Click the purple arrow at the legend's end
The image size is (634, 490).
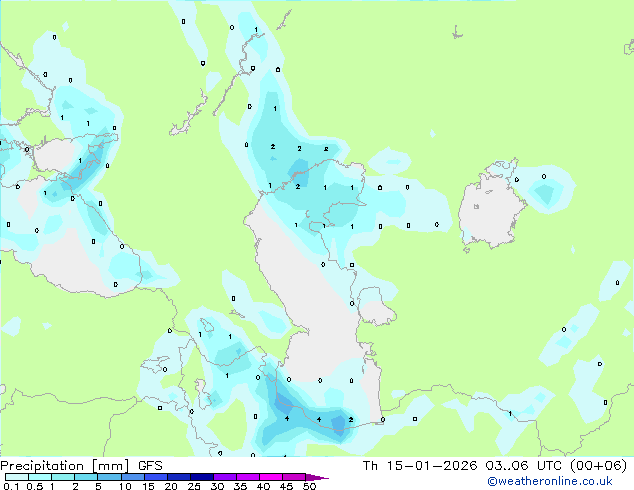317,477
